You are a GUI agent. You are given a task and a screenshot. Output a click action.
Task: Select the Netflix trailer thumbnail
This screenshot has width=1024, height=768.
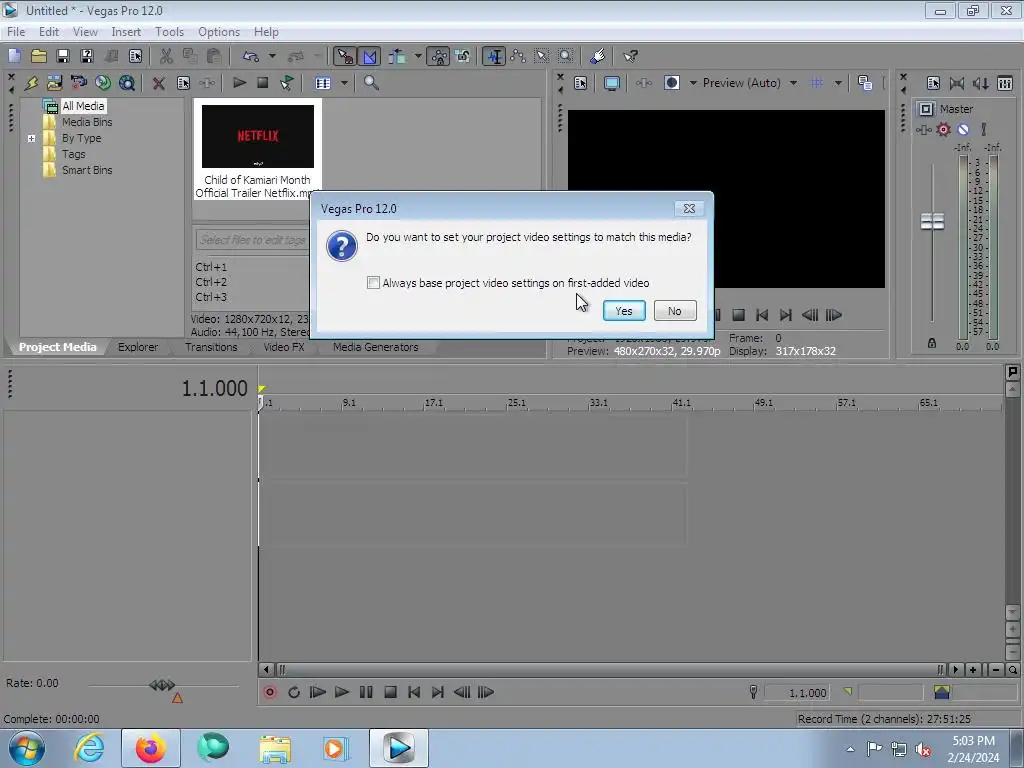[257, 136]
